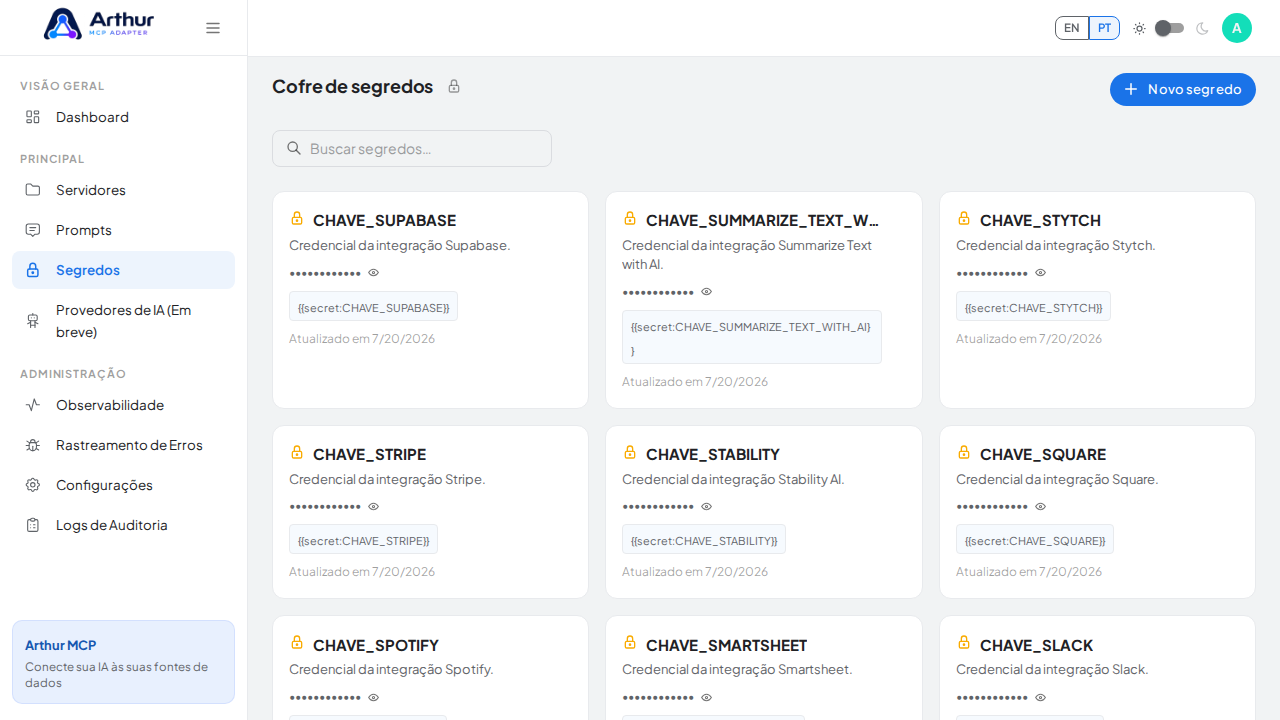Reveal the CHAVE_SQUARE secret value
The height and width of the screenshot is (720, 1280).
point(1040,507)
